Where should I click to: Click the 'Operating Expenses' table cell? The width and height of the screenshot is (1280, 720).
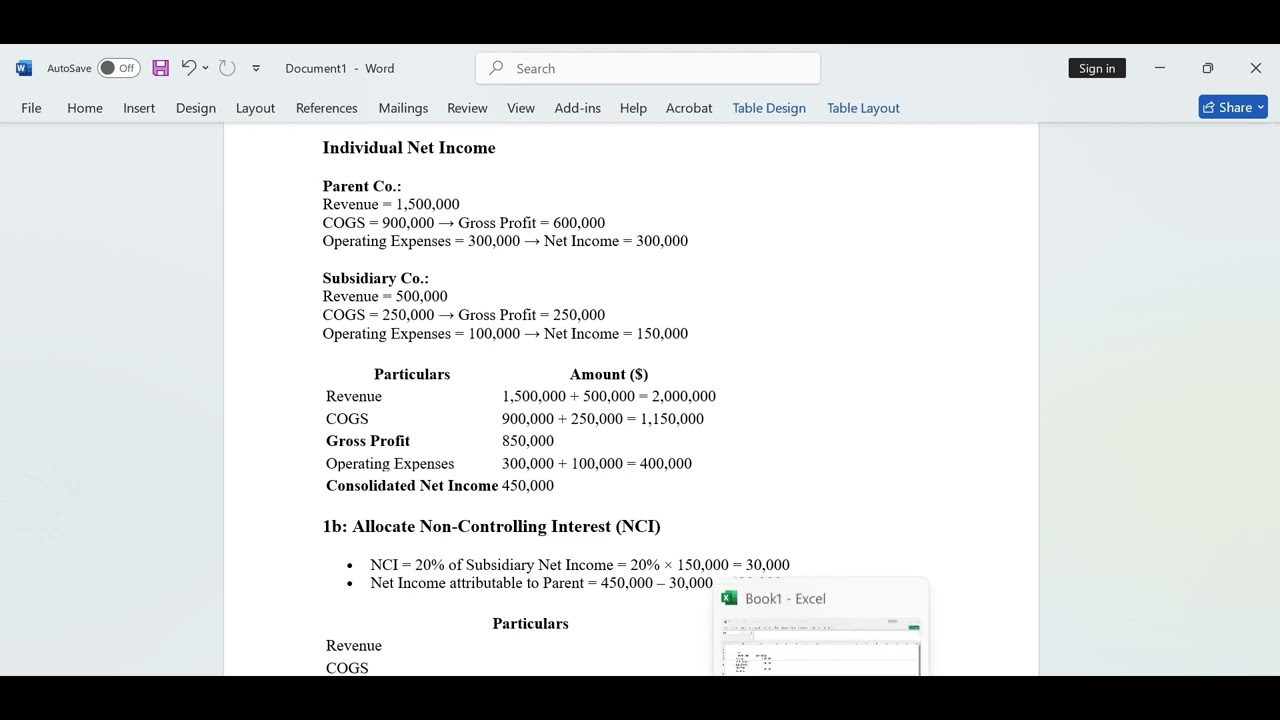click(390, 464)
